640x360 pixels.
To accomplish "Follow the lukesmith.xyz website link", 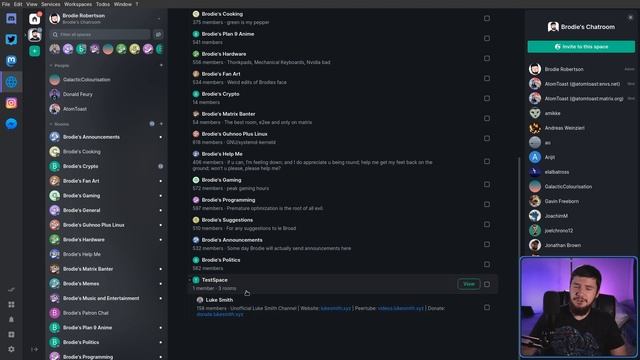I will click(x=336, y=308).
